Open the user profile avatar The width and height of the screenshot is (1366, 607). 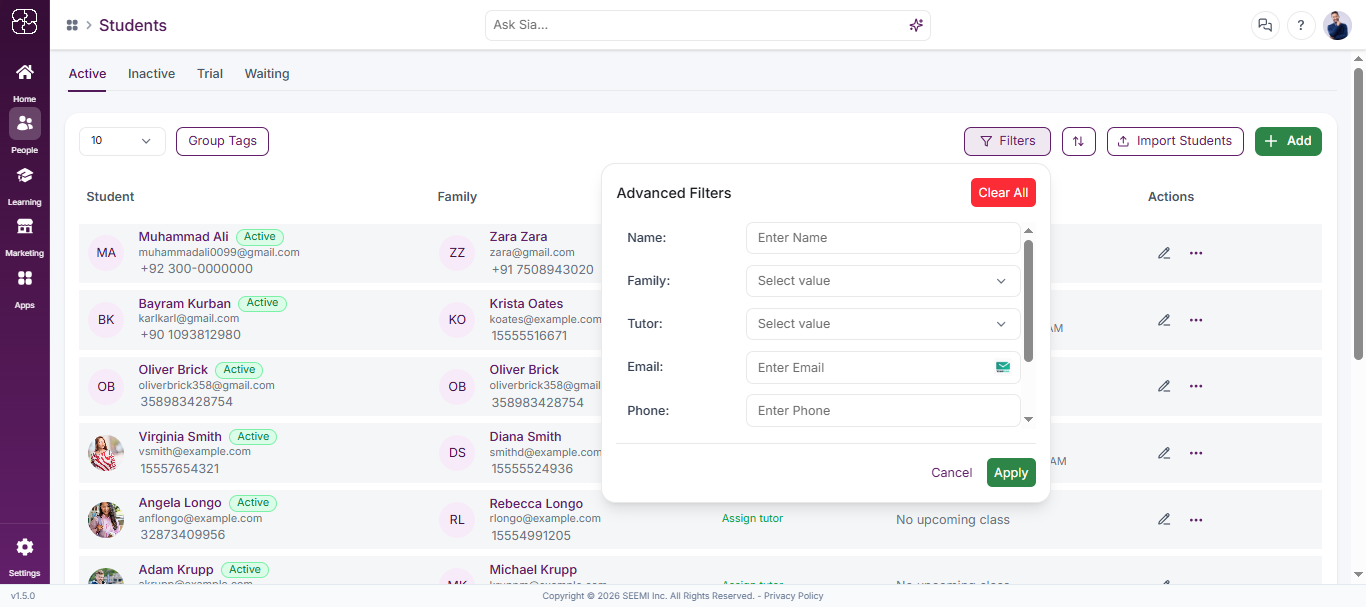tap(1337, 26)
